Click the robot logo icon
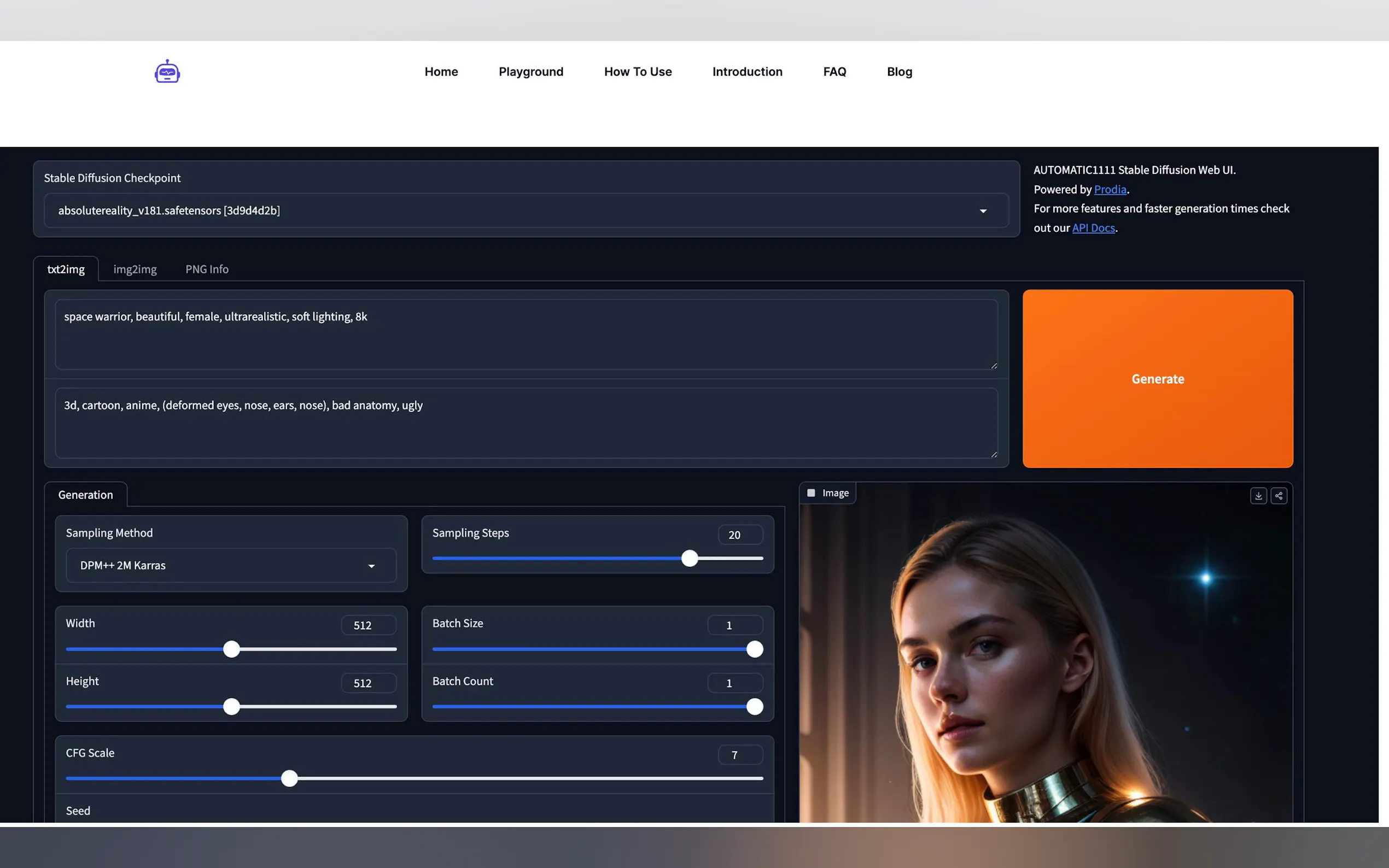This screenshot has width=1389, height=868. coord(167,72)
